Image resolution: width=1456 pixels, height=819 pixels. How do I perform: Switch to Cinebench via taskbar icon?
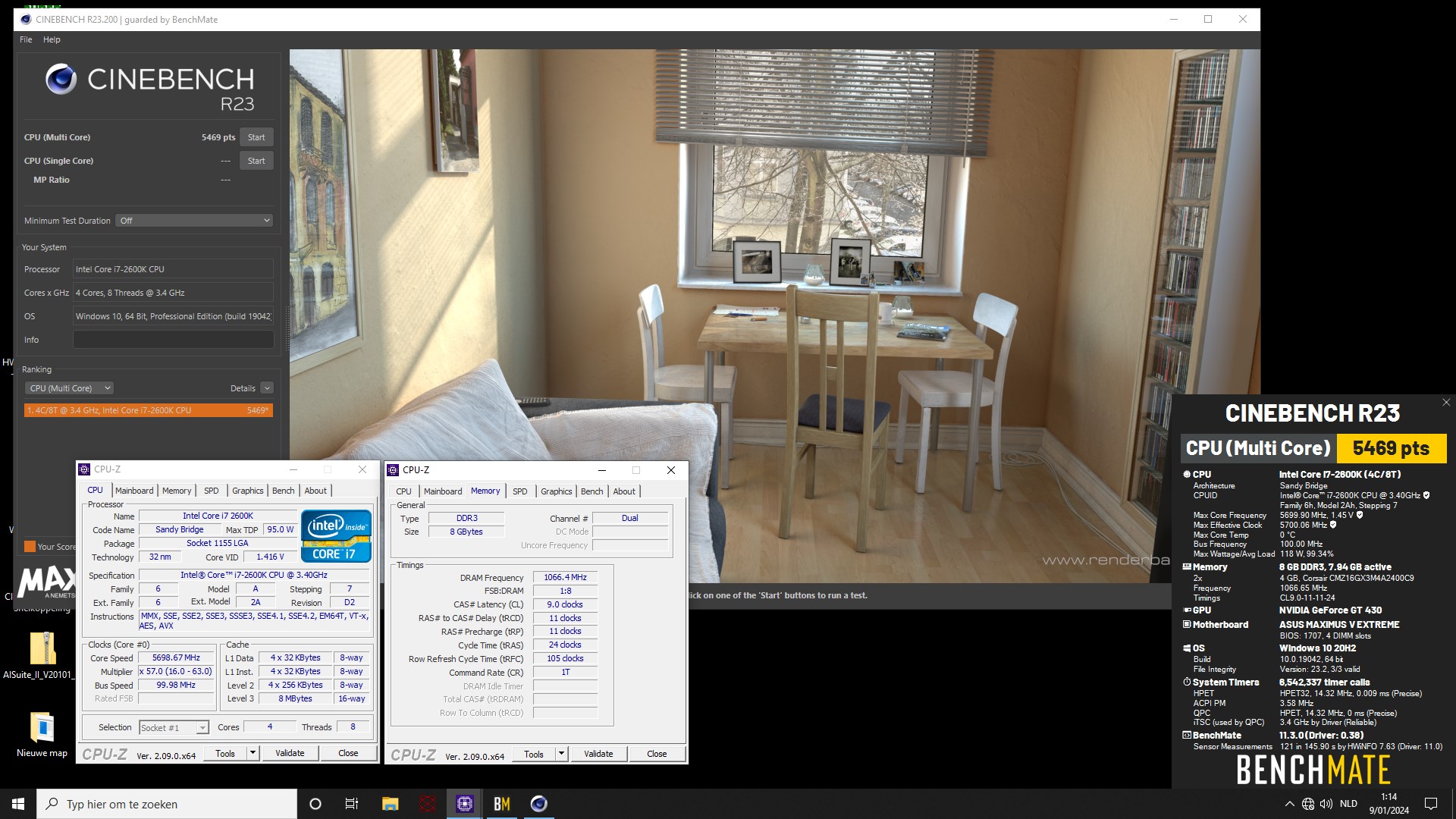point(539,804)
